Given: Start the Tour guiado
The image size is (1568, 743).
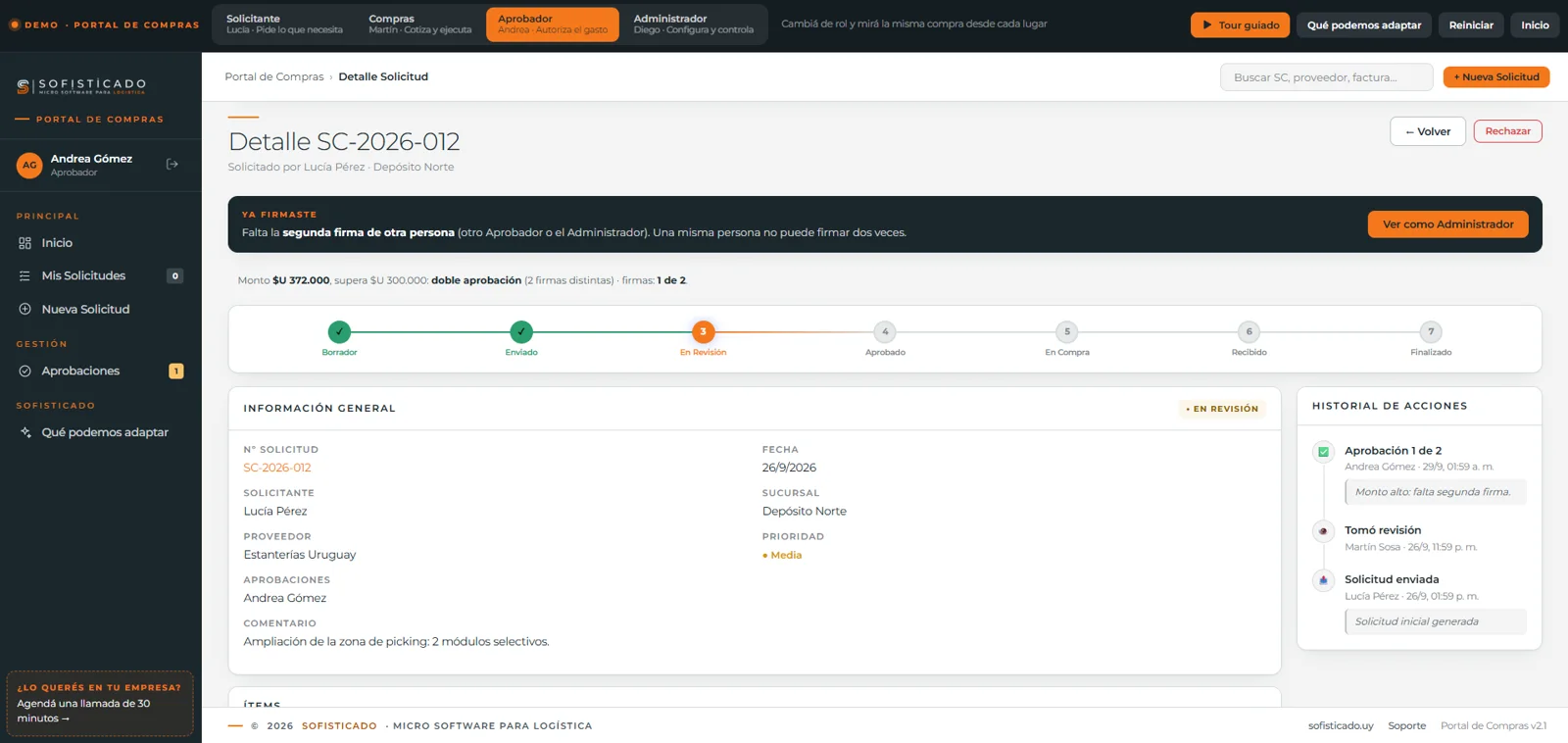Looking at the screenshot, I should (x=1240, y=25).
